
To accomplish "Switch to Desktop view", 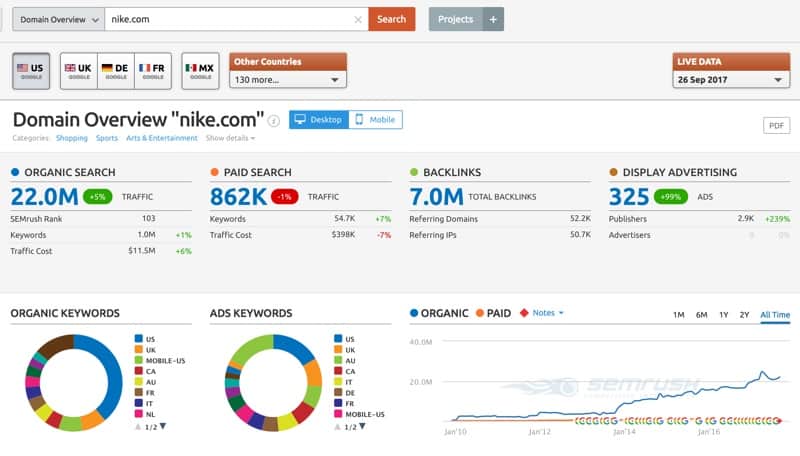I will (318, 120).
